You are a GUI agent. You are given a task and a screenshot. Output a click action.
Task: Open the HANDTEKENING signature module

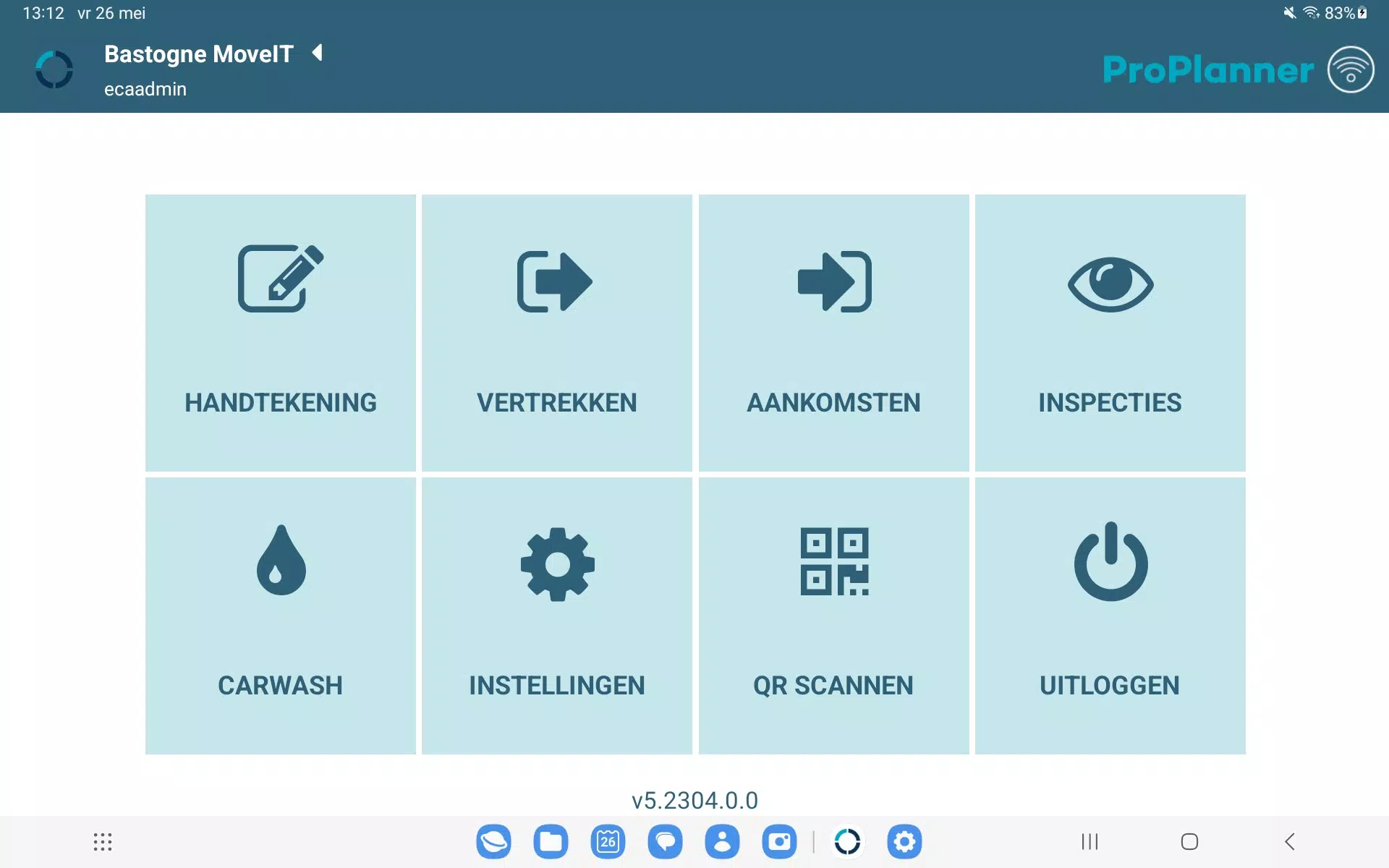coord(280,332)
